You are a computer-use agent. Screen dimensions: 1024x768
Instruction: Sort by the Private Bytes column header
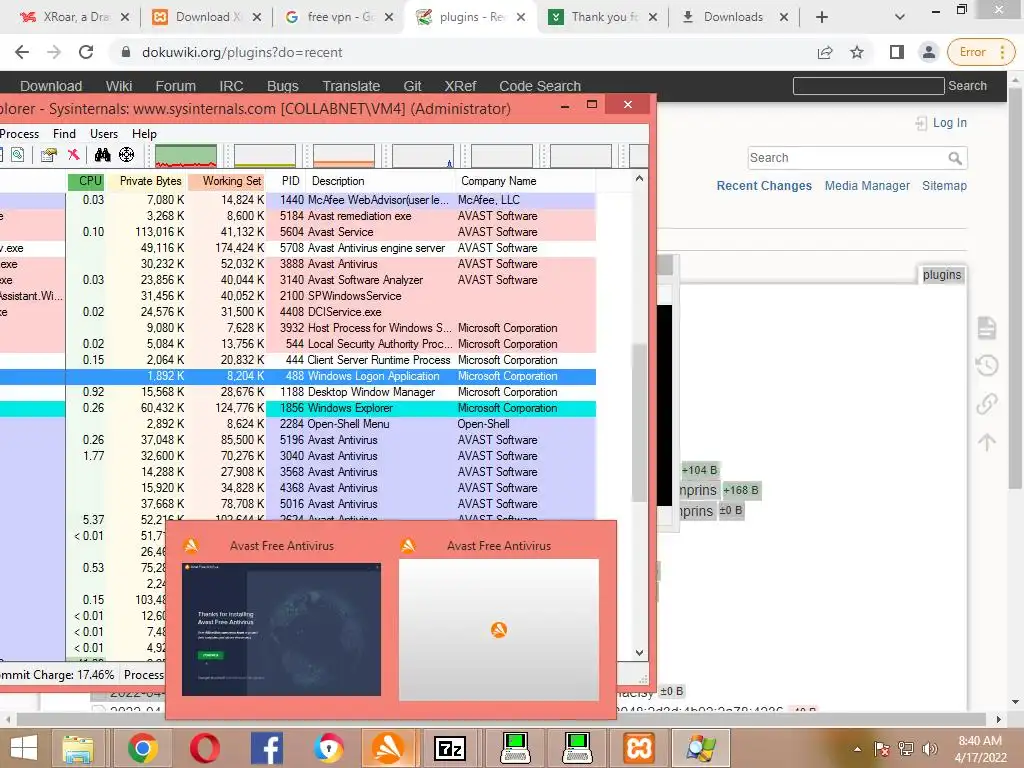(146, 182)
